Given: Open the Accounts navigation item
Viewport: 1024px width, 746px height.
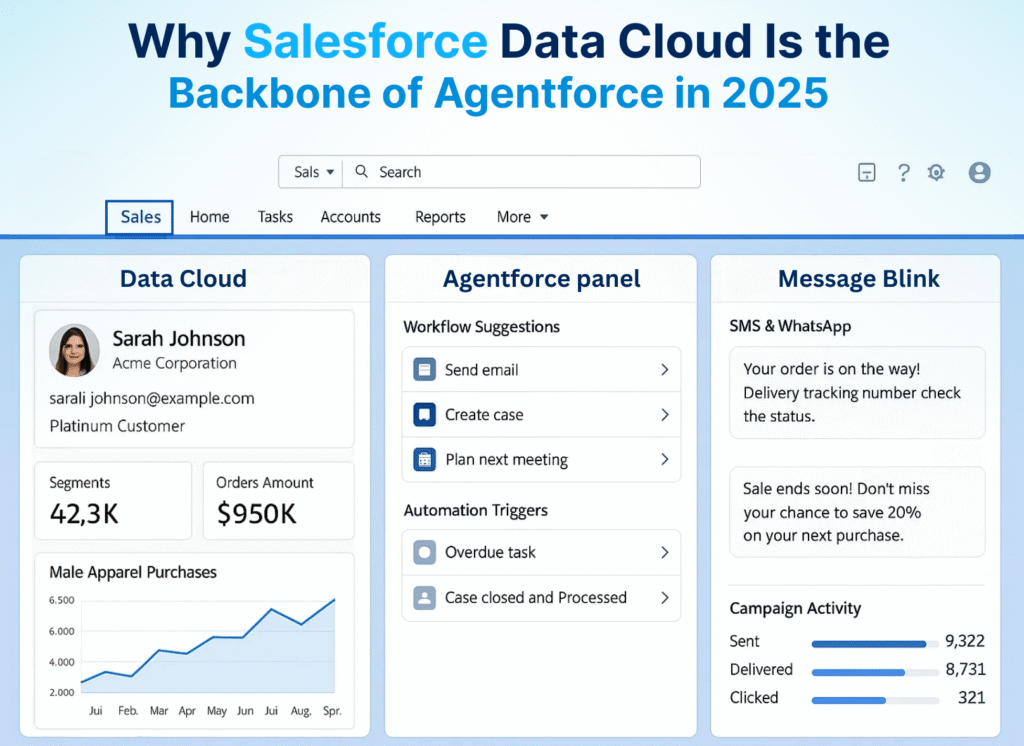Looking at the screenshot, I should [x=350, y=217].
